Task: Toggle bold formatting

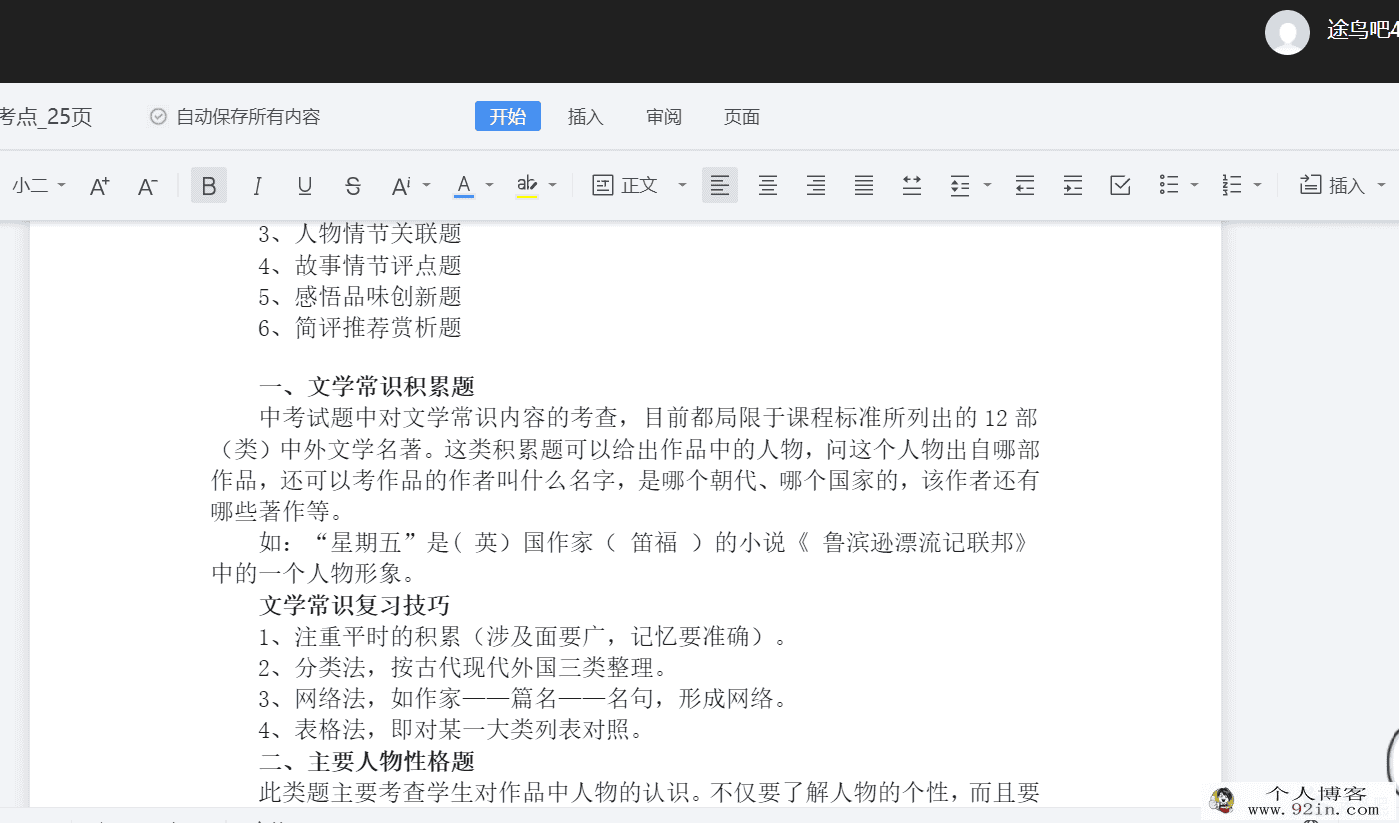Action: pyautogui.click(x=209, y=186)
